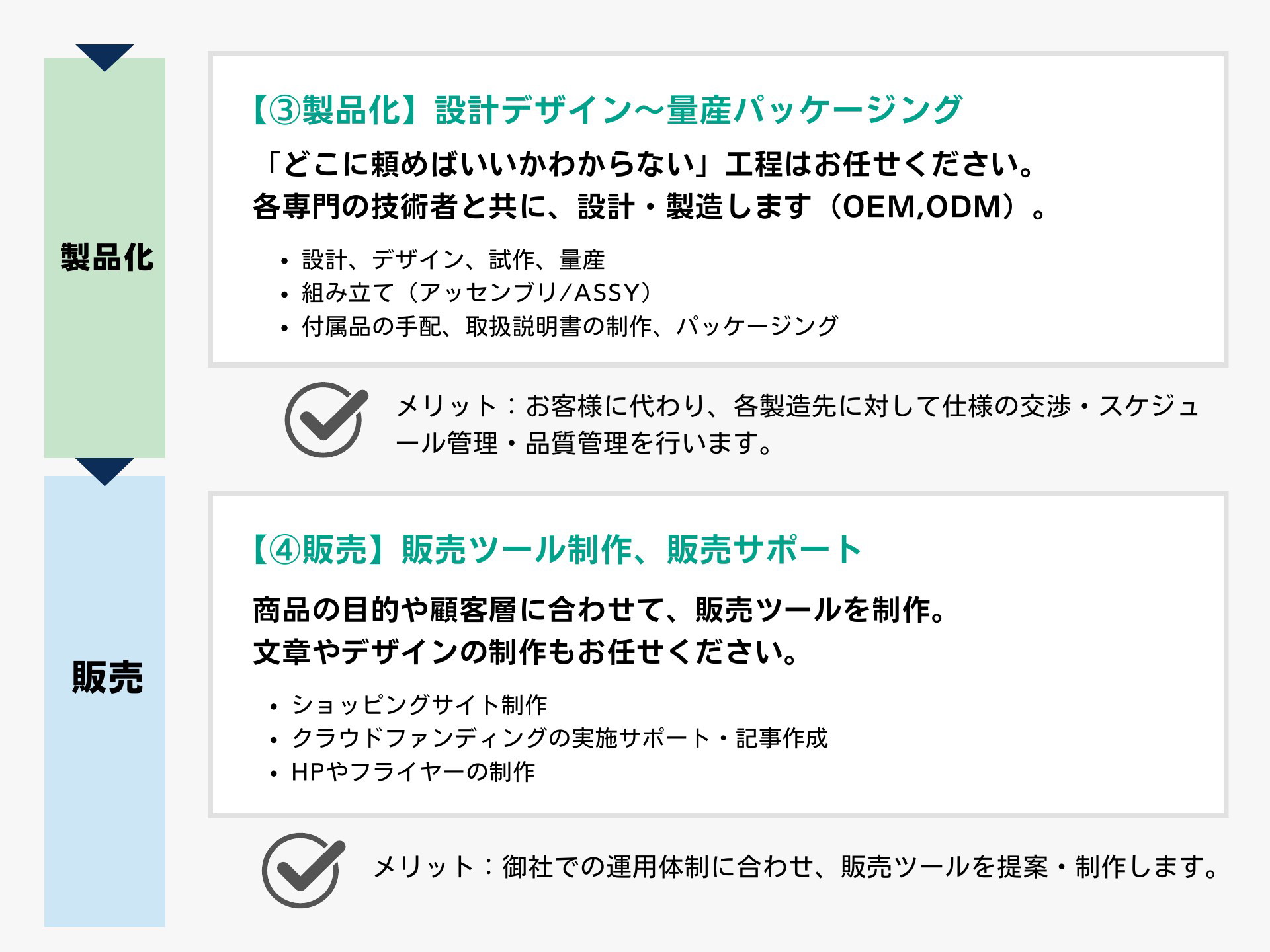Click the checkmark icon beside 製品化 merit text
The width and height of the screenshot is (1270, 952).
point(325,420)
